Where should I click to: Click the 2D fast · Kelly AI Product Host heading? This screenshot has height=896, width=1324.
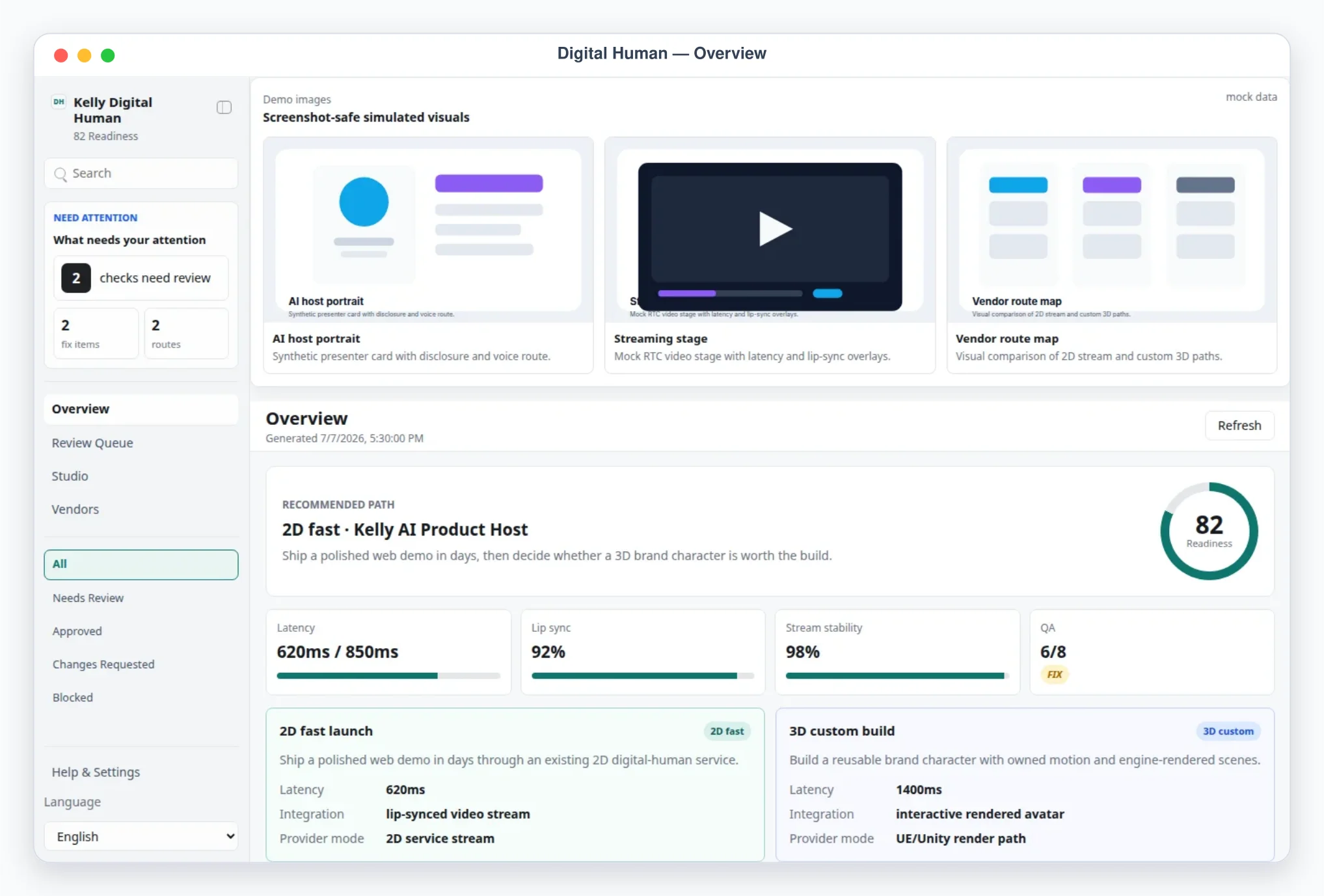pyautogui.click(x=405, y=530)
